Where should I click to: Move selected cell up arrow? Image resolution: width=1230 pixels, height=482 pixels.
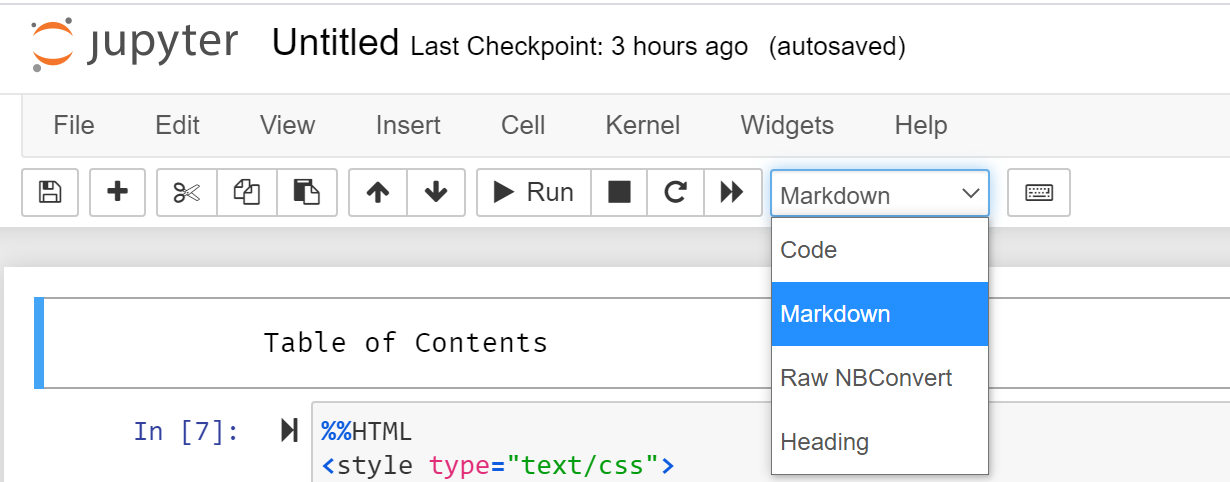click(x=378, y=192)
